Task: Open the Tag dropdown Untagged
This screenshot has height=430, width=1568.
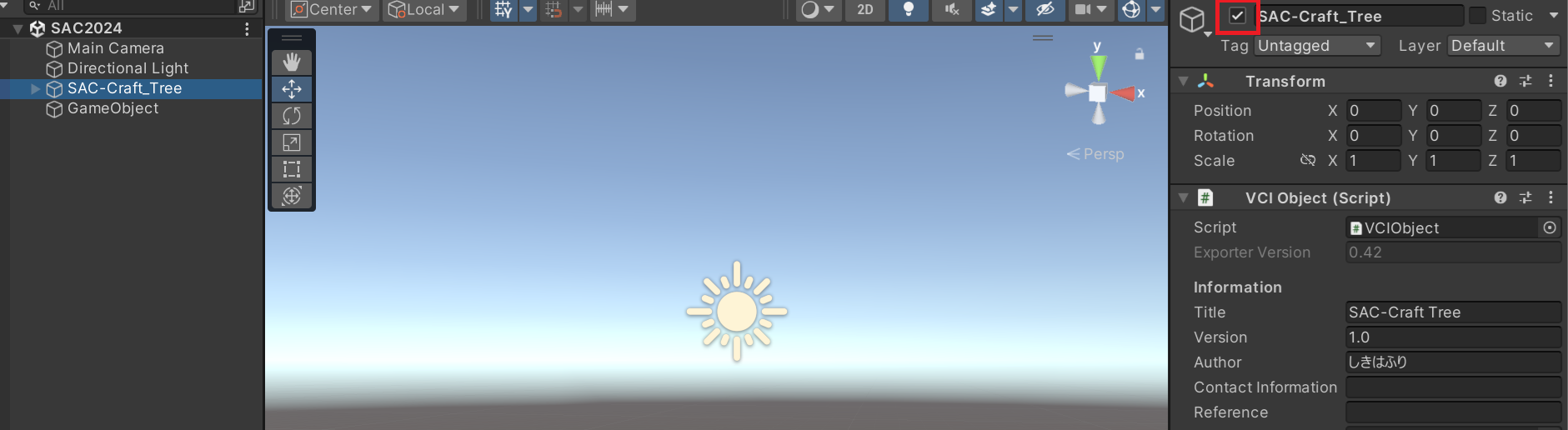Action: pyautogui.click(x=1317, y=46)
